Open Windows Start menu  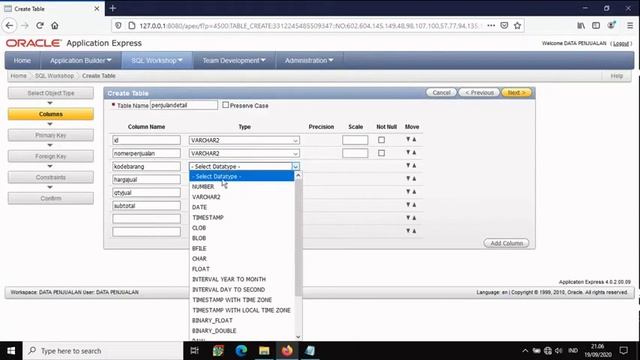[11, 351]
